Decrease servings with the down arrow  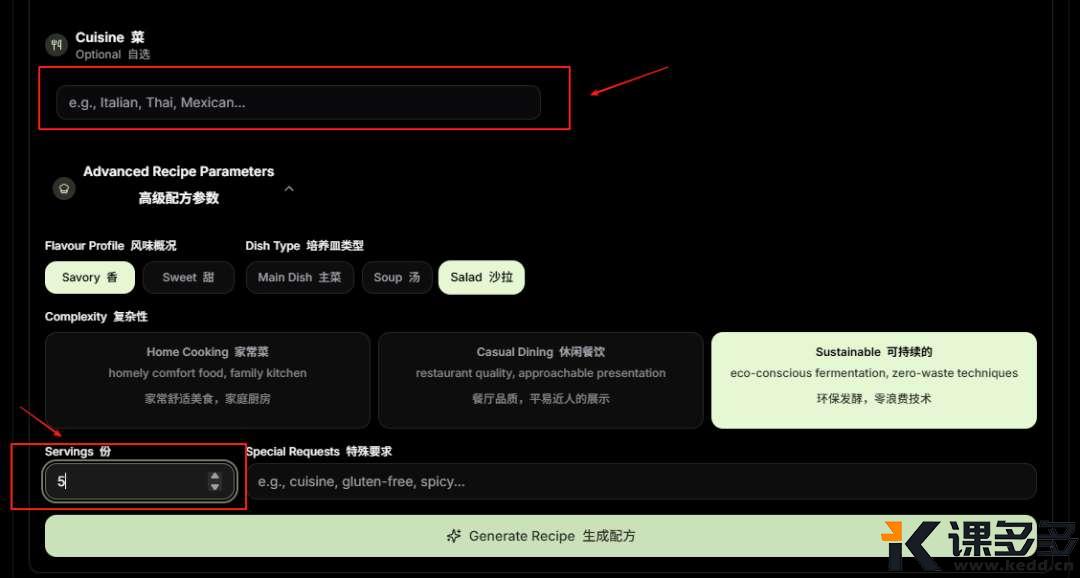[x=215, y=487]
